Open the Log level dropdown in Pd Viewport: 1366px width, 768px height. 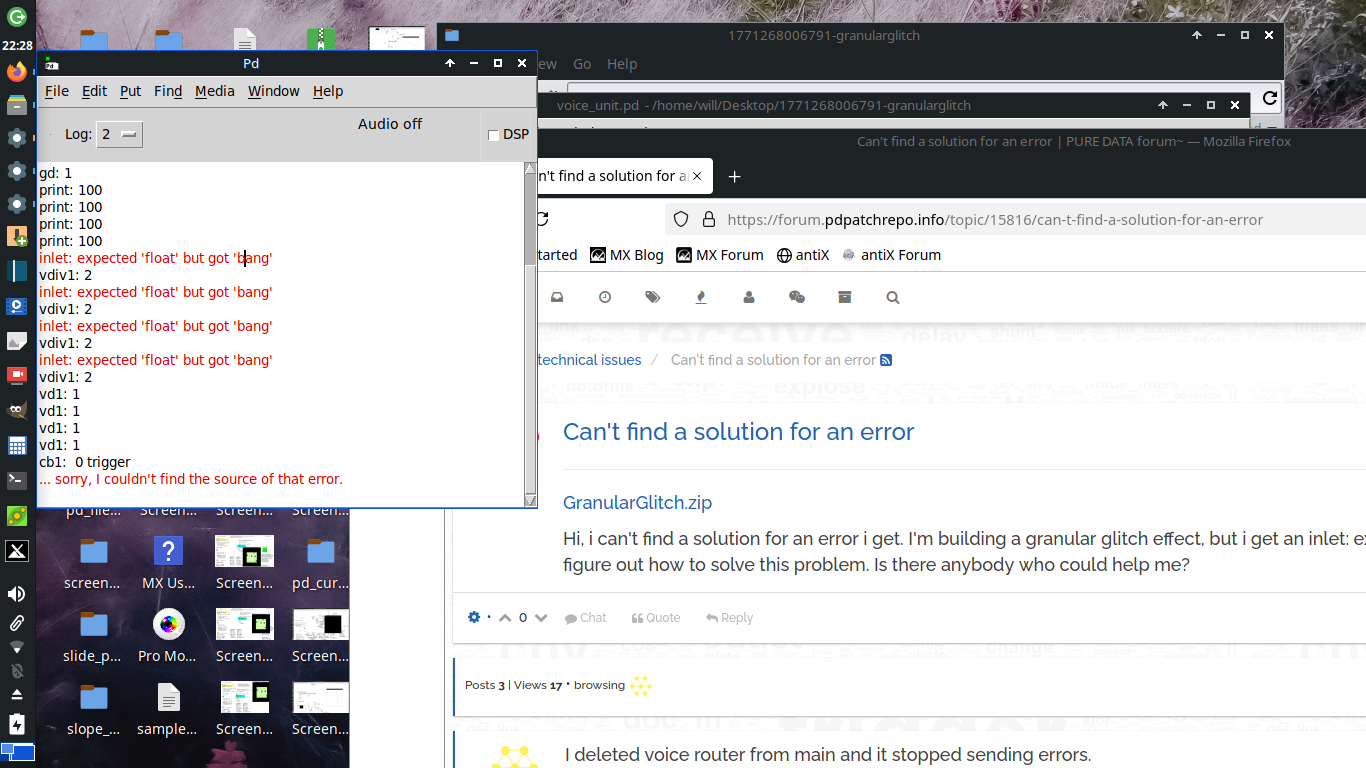tap(118, 133)
